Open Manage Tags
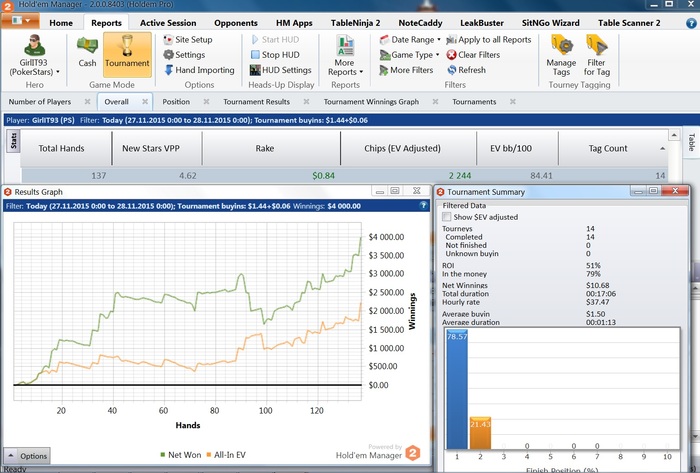 [562, 55]
